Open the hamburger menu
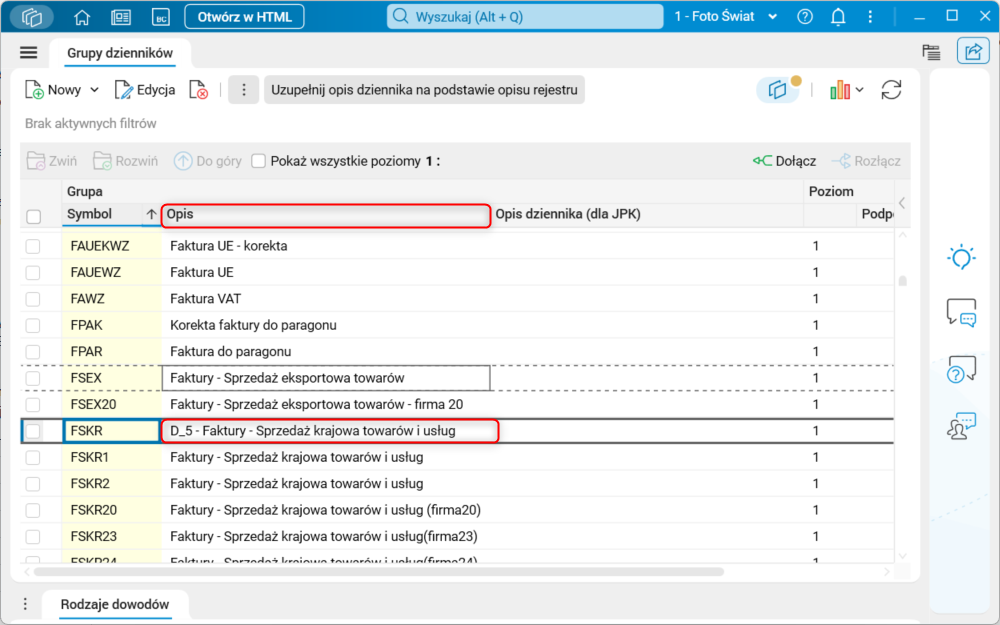 [x=29, y=52]
